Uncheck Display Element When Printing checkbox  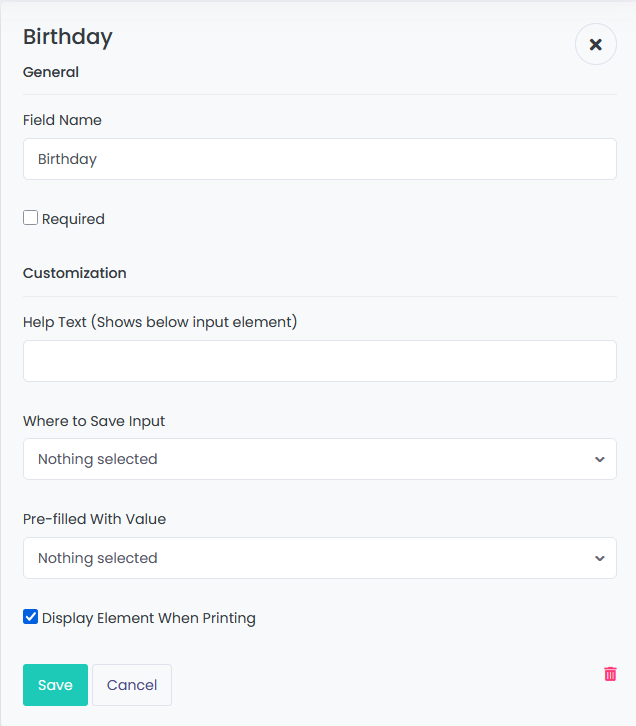[x=31, y=617]
